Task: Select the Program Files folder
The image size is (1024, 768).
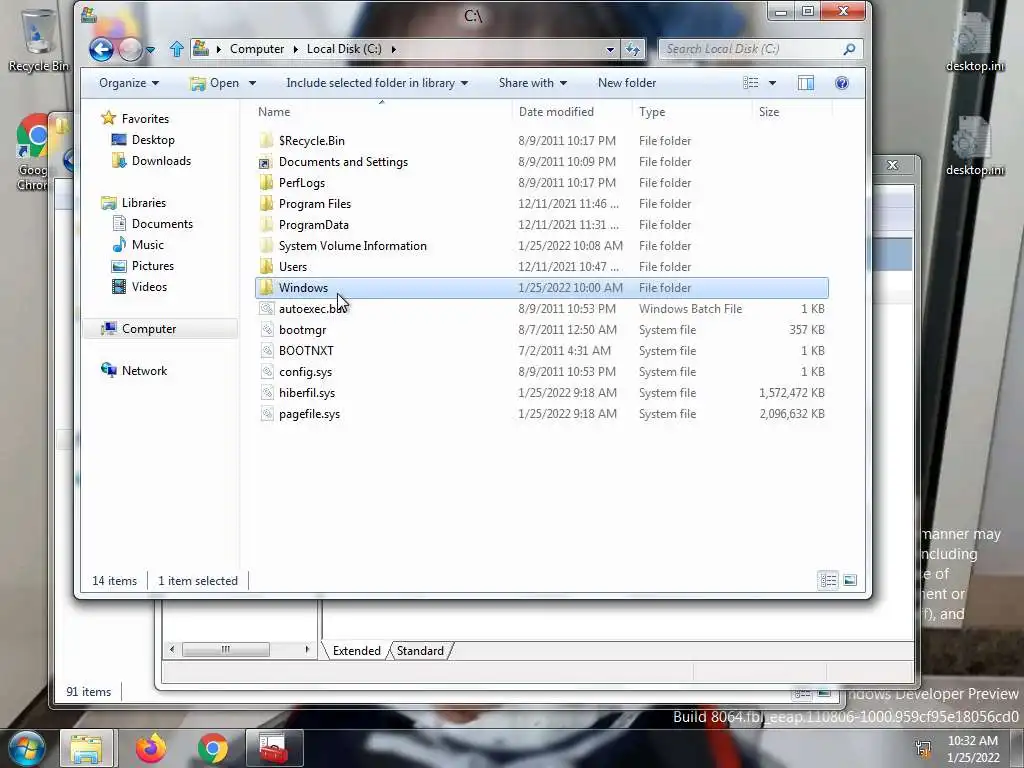Action: (315, 204)
